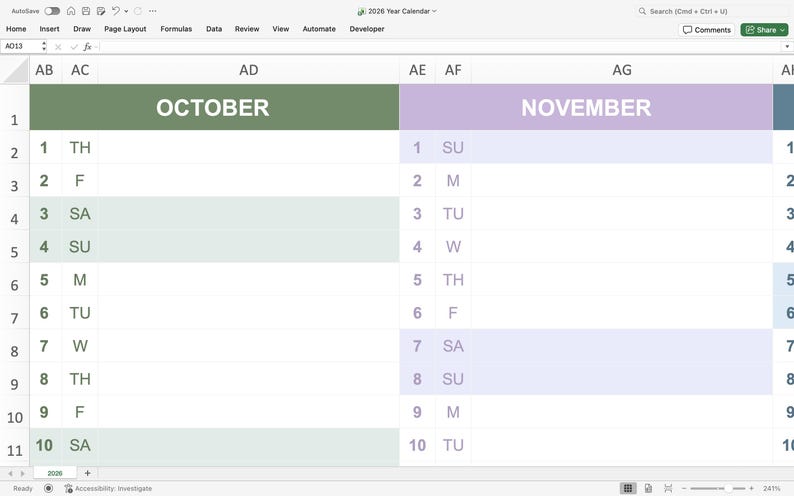Open the Home ribbon tab
Viewport: 794px width, 496px height.
pos(16,29)
